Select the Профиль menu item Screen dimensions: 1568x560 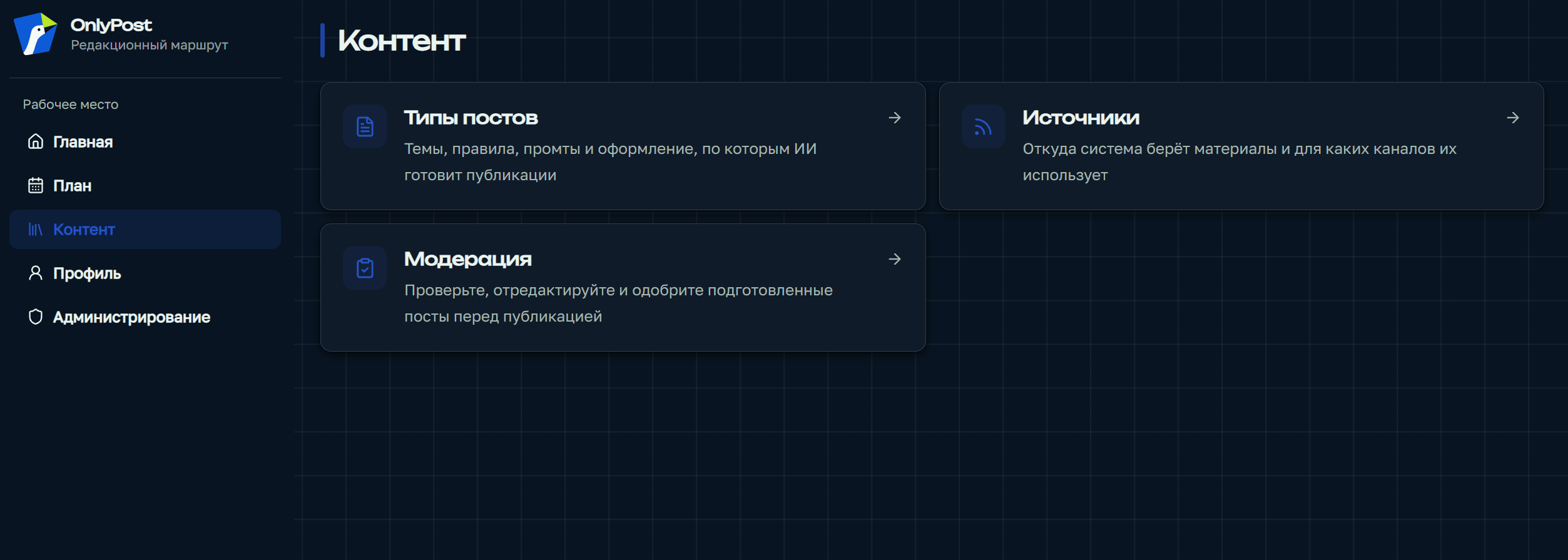point(145,273)
